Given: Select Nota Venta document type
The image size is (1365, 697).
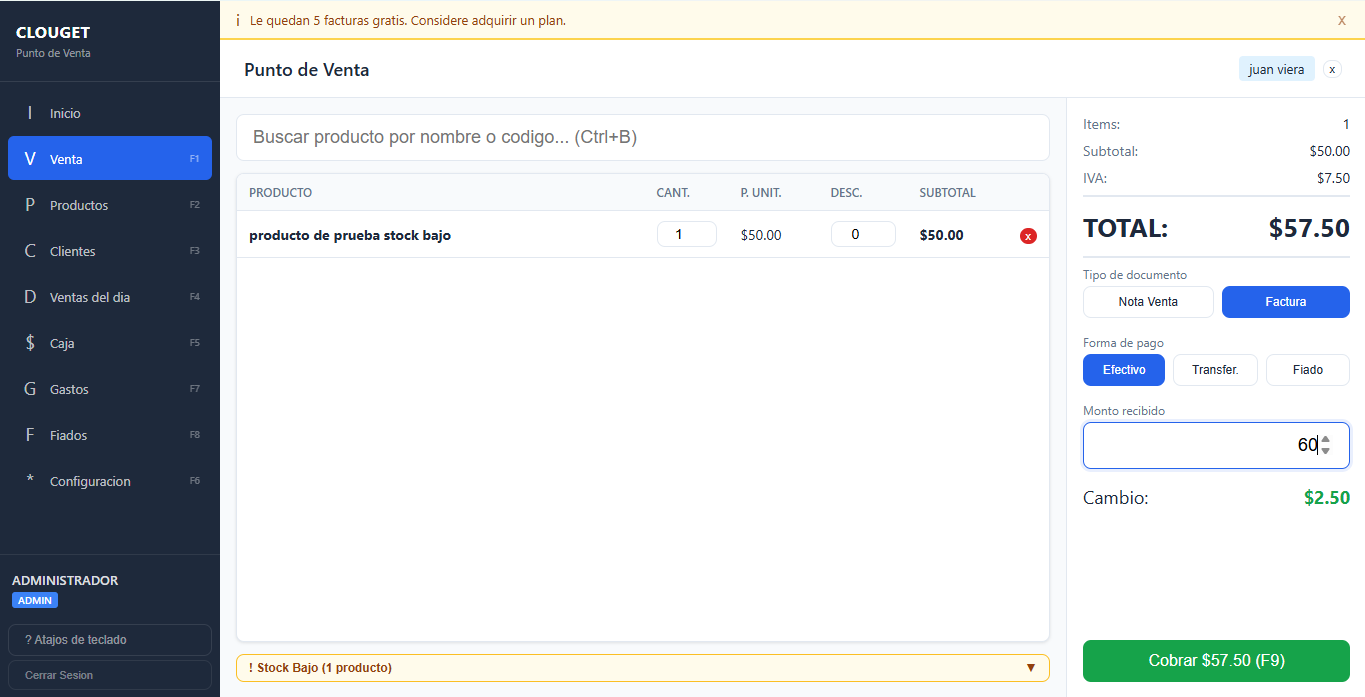Looking at the screenshot, I should pos(1147,302).
